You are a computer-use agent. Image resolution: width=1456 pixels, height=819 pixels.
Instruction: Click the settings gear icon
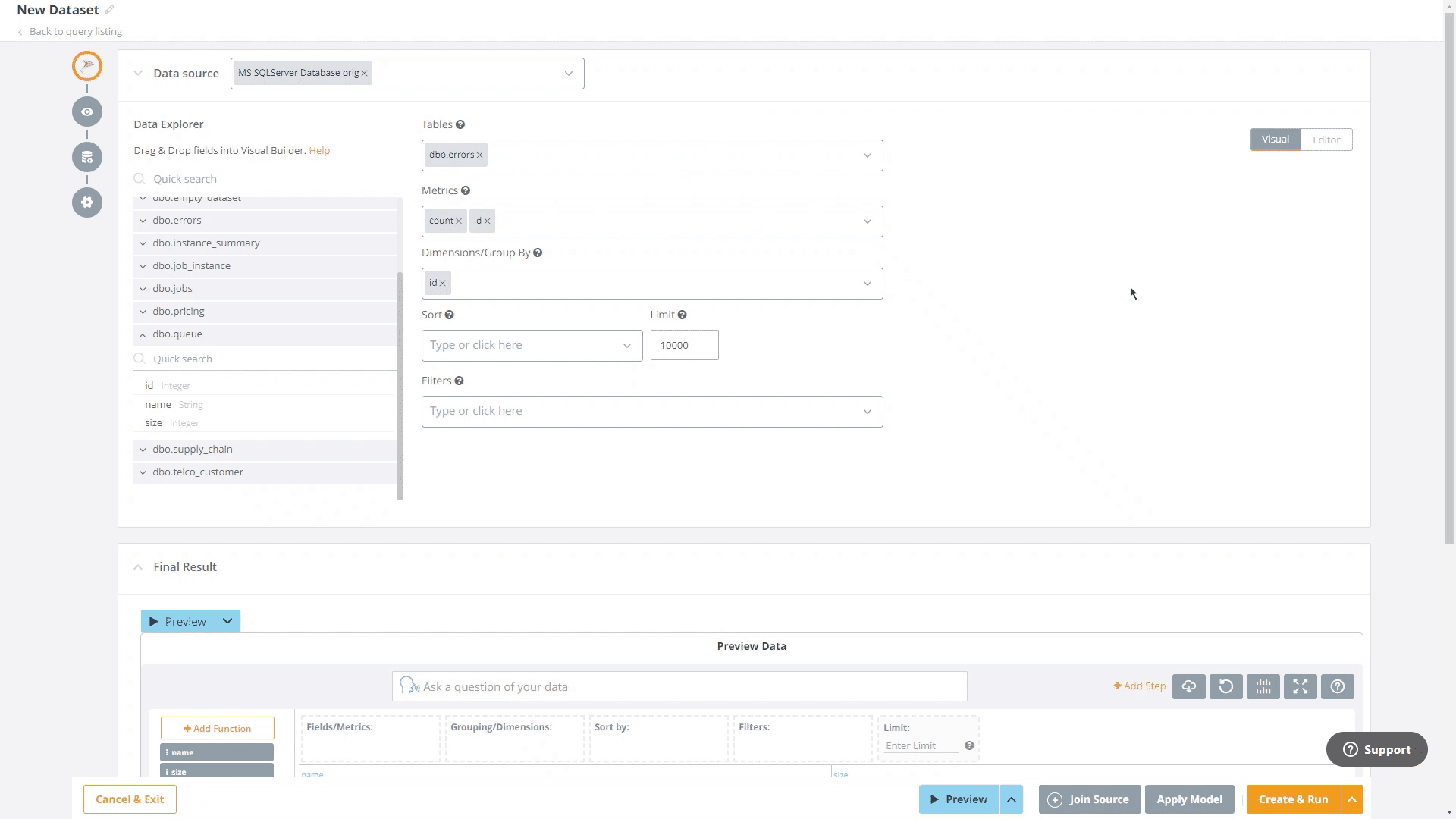[x=87, y=202]
